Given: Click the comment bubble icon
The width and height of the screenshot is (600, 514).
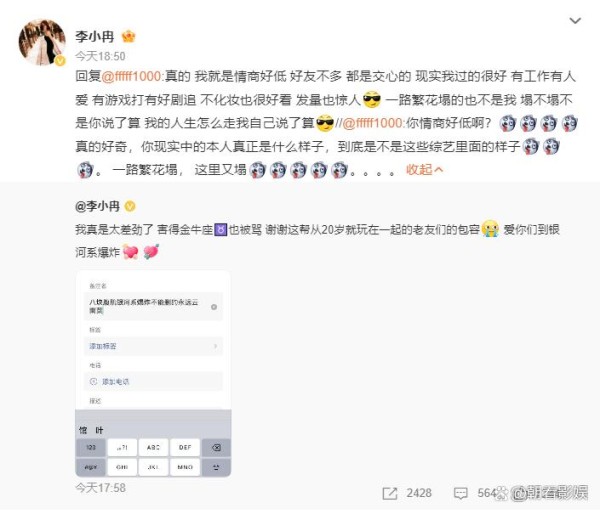Looking at the screenshot, I should [x=460, y=493].
